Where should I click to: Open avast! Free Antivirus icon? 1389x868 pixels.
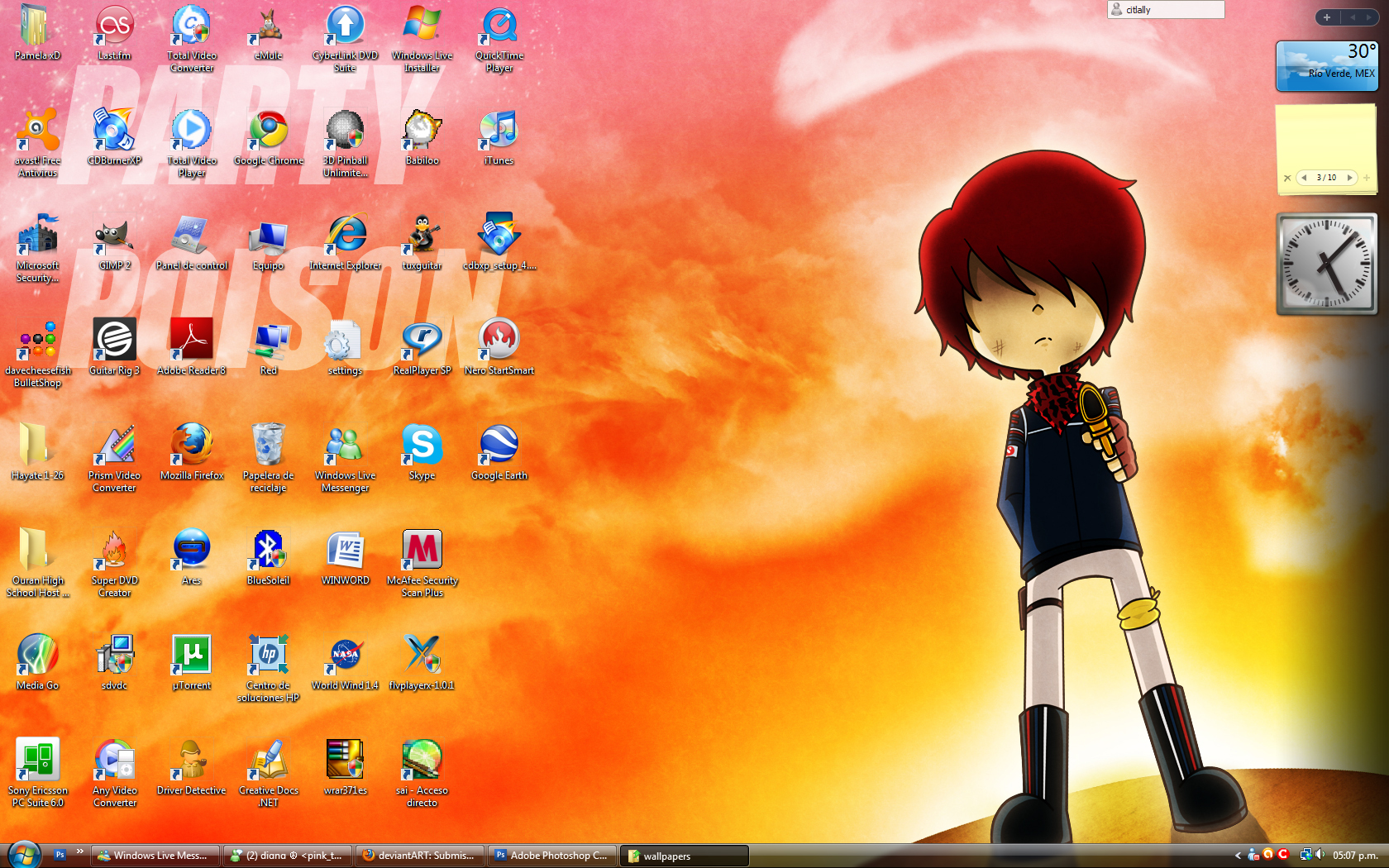tap(37, 142)
